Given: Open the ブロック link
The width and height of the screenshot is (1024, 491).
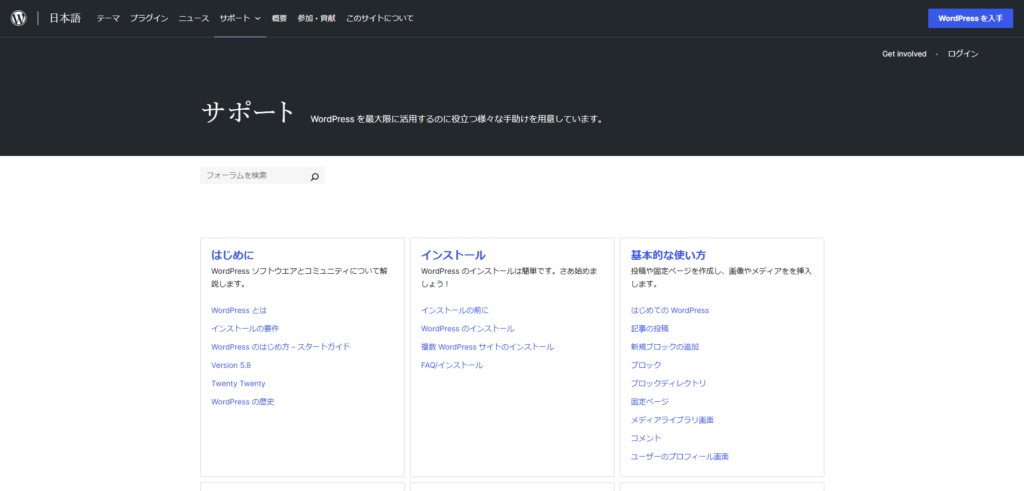Looking at the screenshot, I should click(x=647, y=365).
